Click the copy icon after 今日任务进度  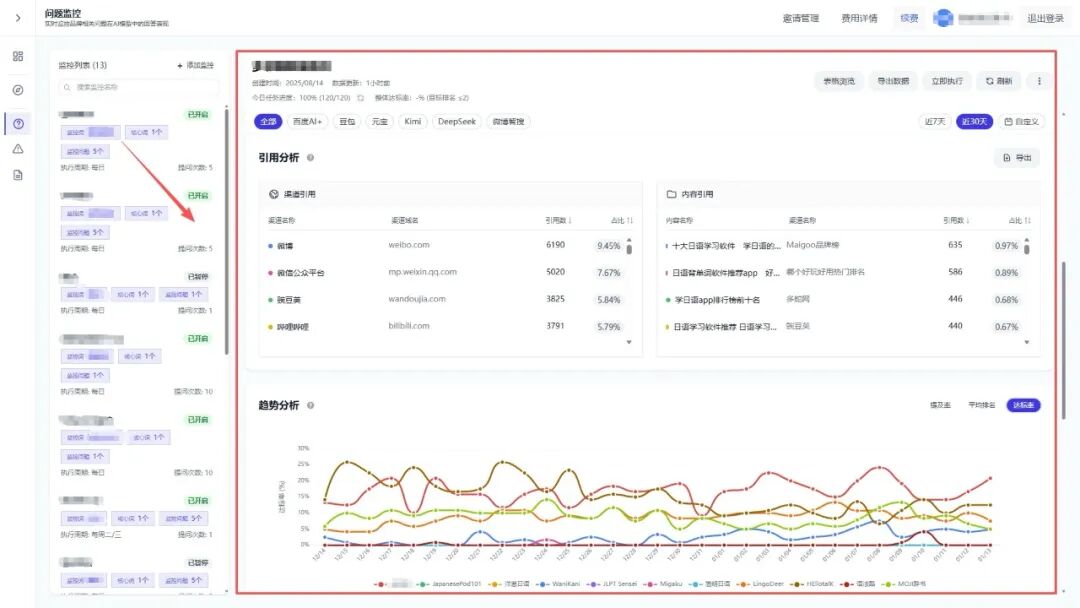360,98
